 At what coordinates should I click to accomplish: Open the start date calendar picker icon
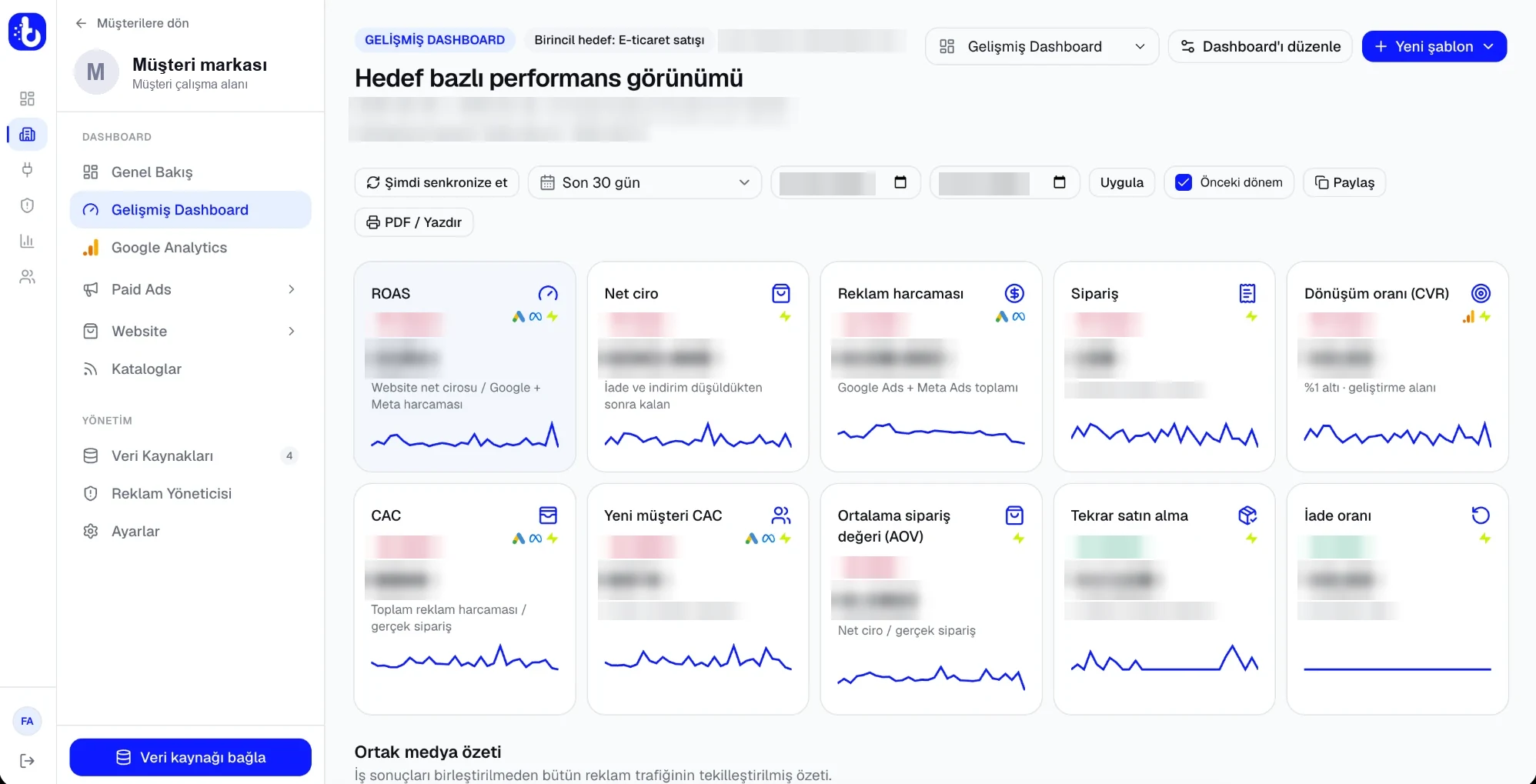tap(900, 182)
